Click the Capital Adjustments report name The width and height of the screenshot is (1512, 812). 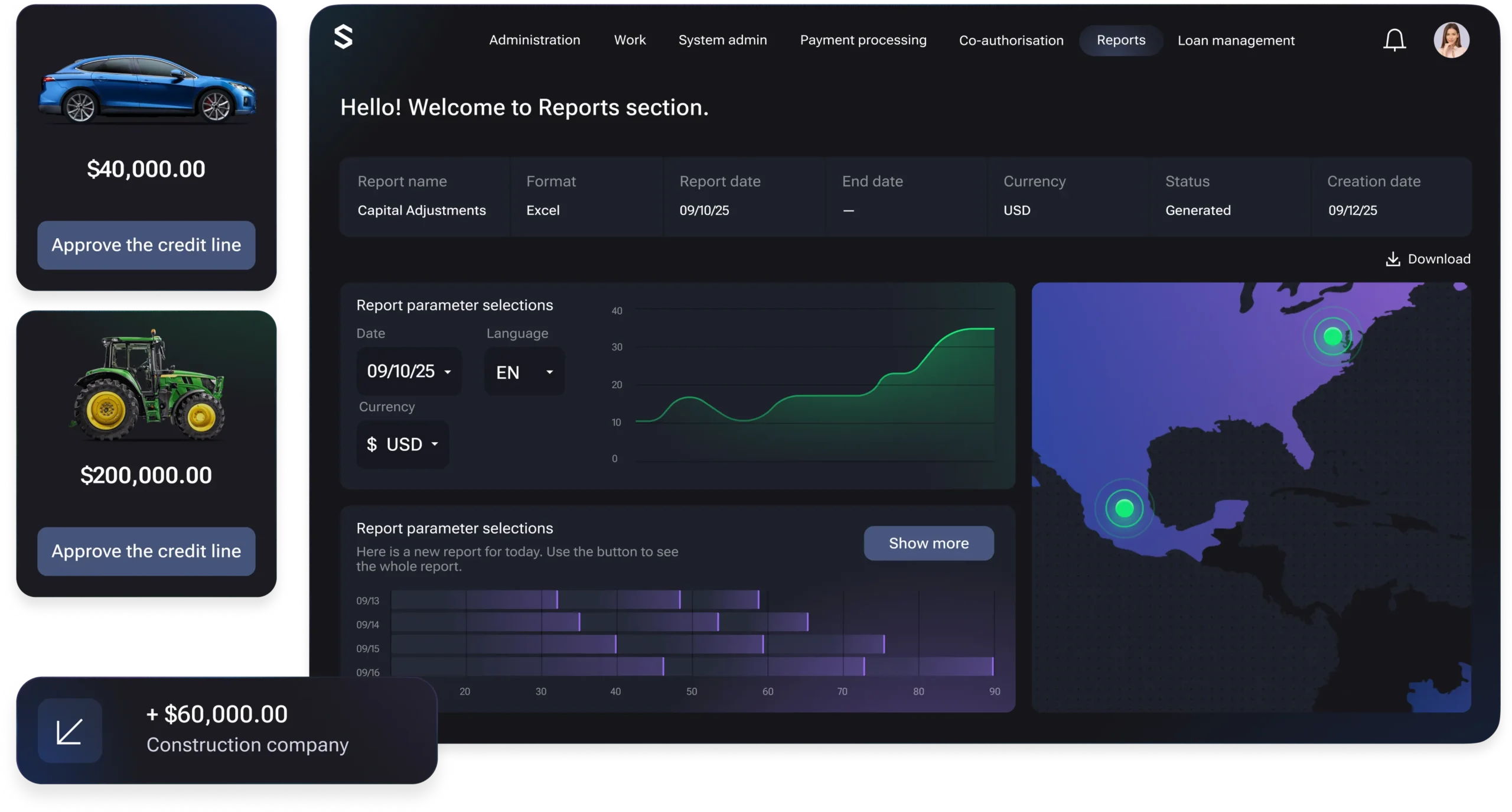click(421, 210)
